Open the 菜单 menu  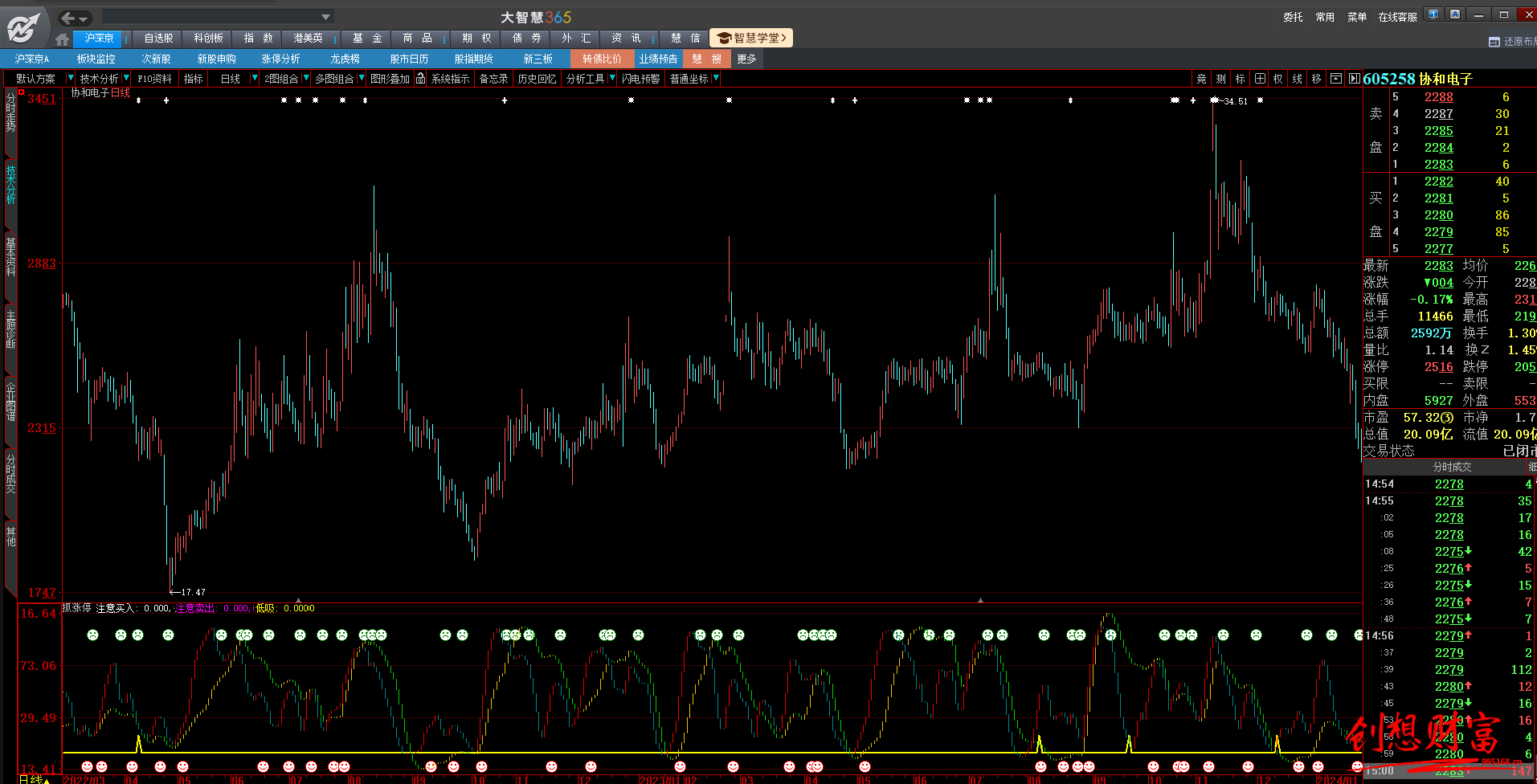[1357, 17]
